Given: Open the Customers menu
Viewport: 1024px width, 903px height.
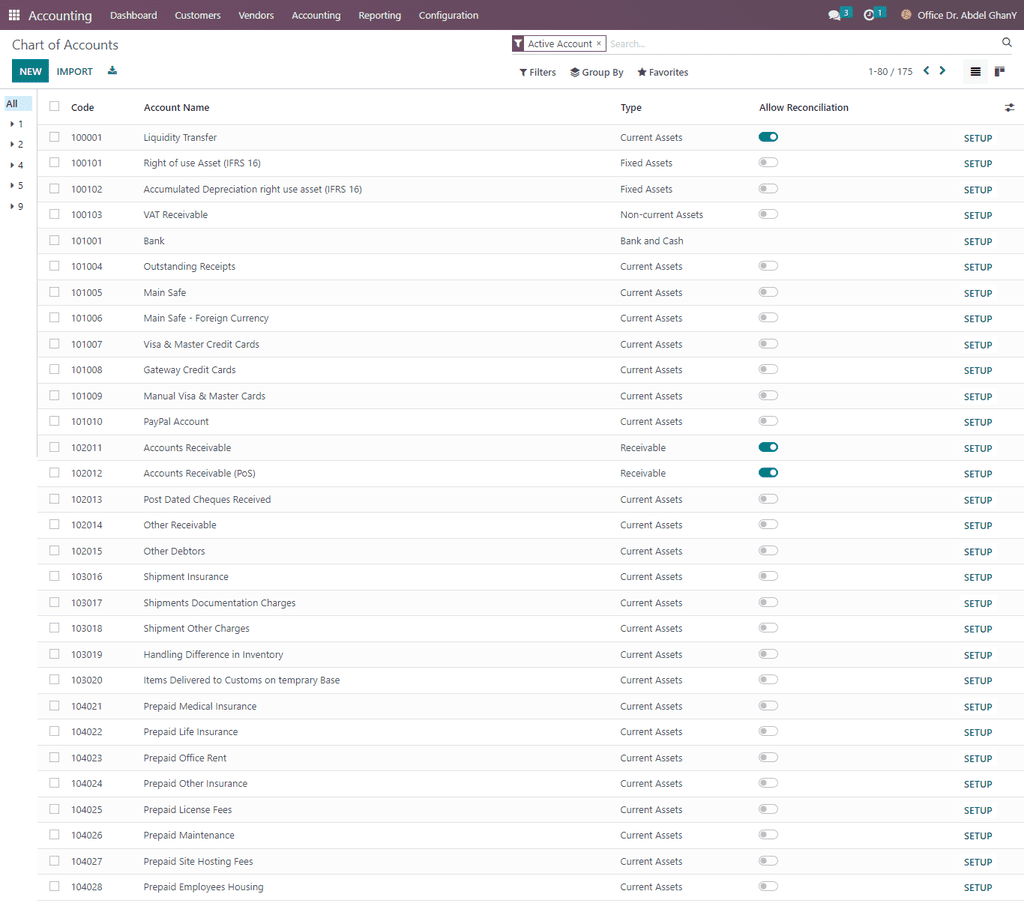Looking at the screenshot, I should (197, 15).
